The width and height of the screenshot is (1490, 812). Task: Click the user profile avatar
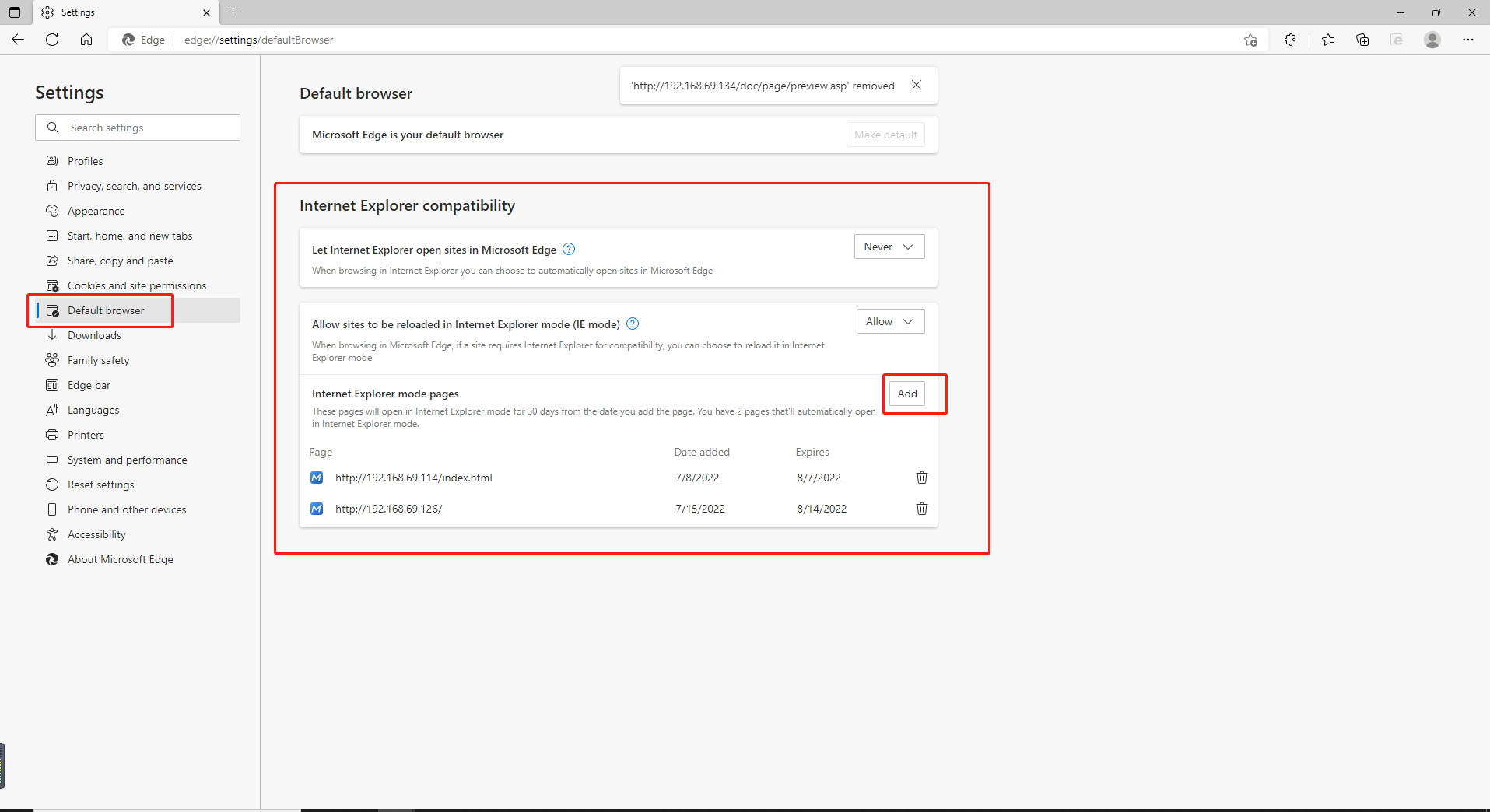click(1432, 40)
